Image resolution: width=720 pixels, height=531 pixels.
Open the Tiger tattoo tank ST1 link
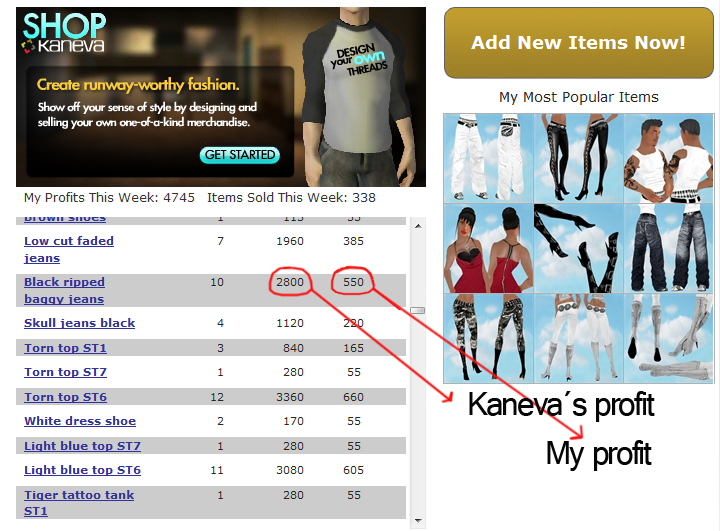pos(79,503)
